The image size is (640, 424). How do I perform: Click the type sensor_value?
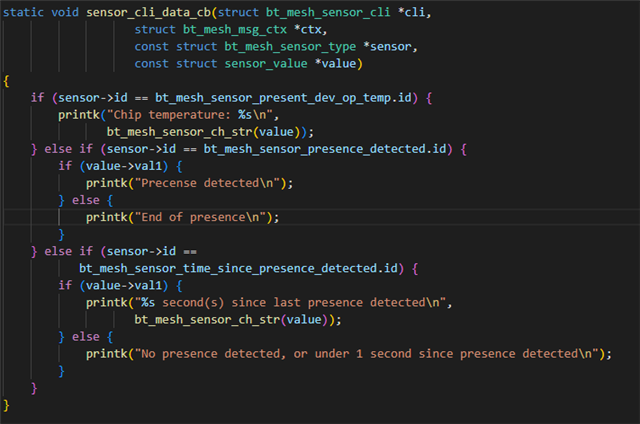click(266, 64)
